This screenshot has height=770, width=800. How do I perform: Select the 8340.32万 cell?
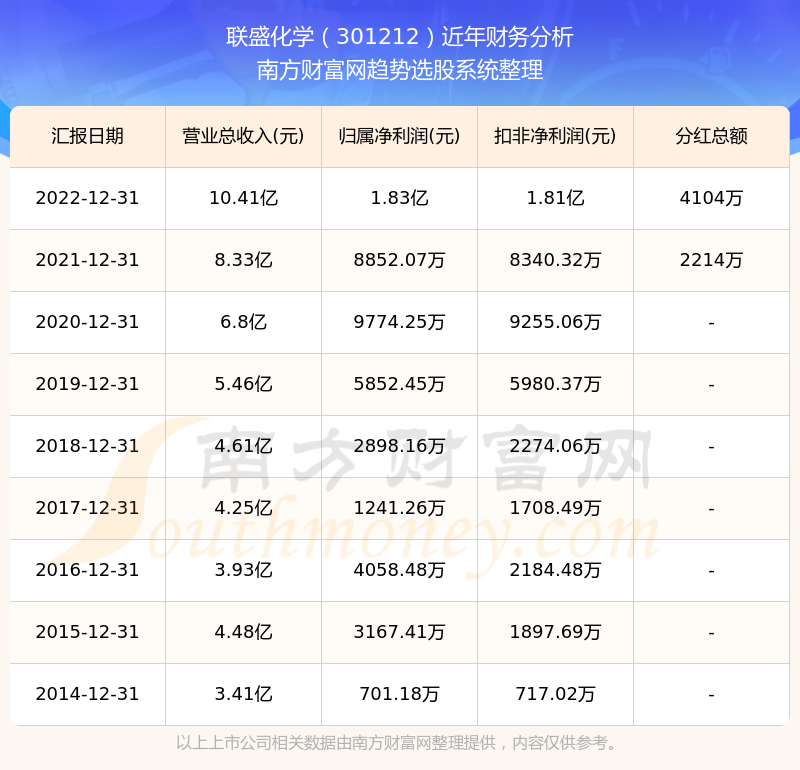click(555, 260)
